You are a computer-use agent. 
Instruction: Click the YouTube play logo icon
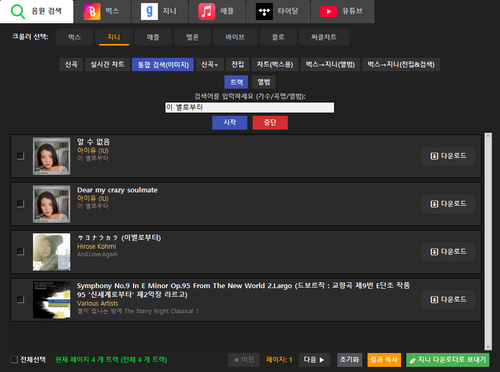tap(329, 11)
